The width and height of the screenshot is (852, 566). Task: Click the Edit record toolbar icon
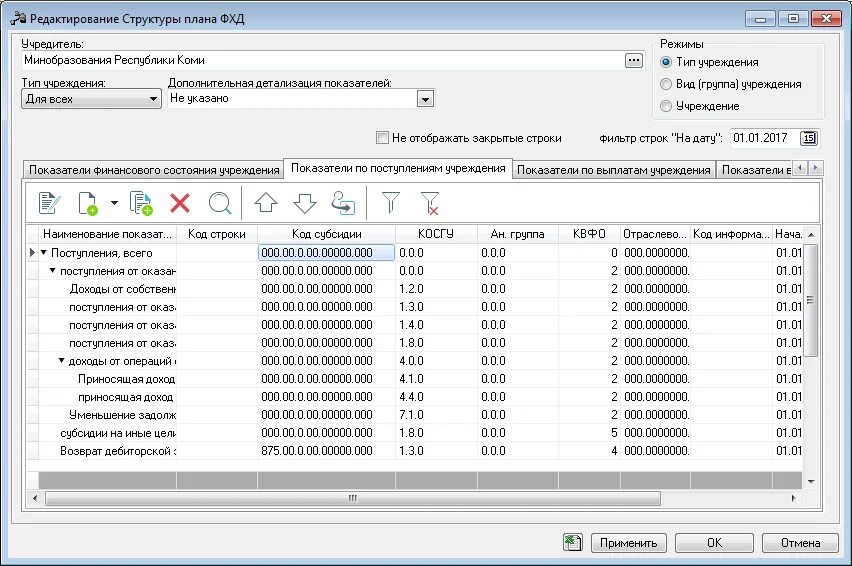pos(49,204)
